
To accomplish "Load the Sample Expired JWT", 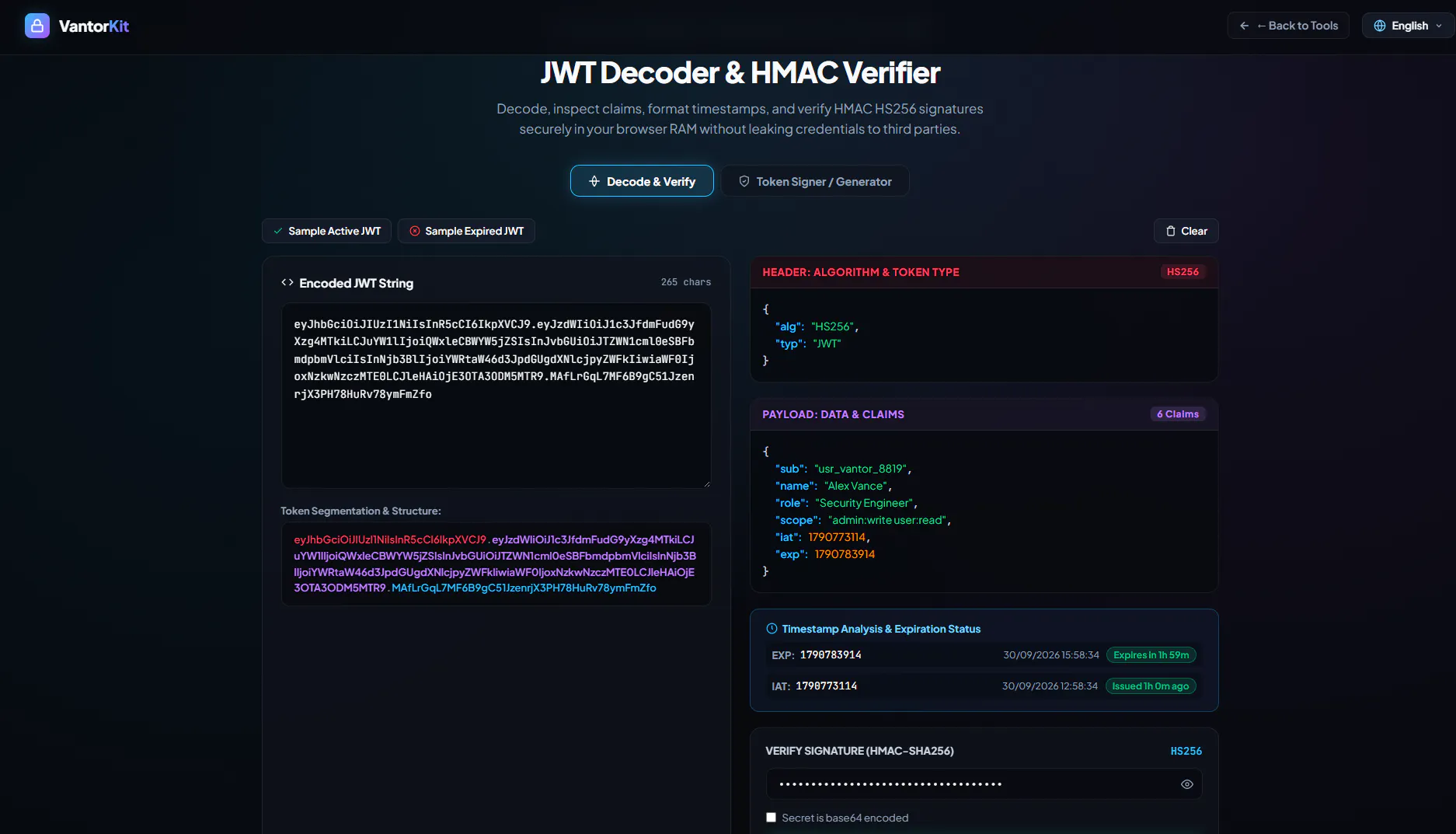I will (x=466, y=231).
